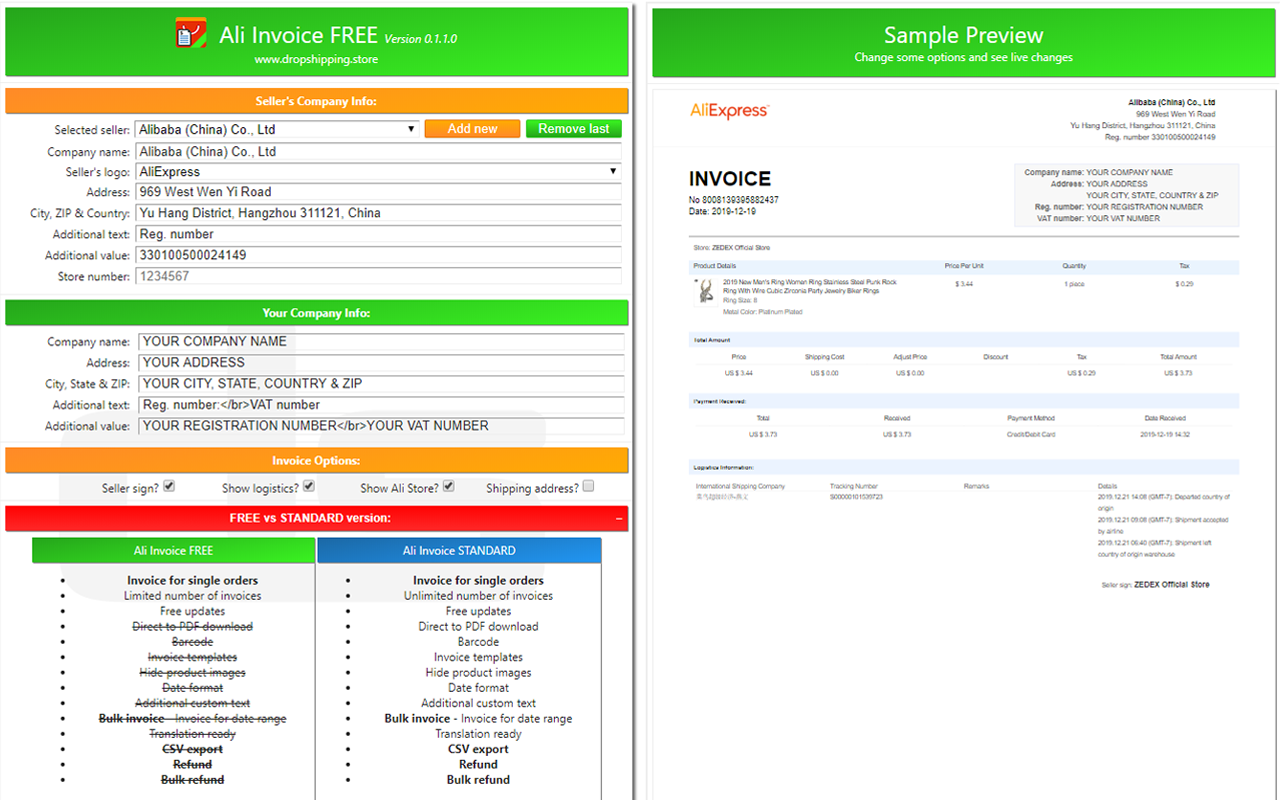This screenshot has width=1280, height=800.
Task: Click the FREE vs STANDARD version header
Action: click(x=317, y=518)
